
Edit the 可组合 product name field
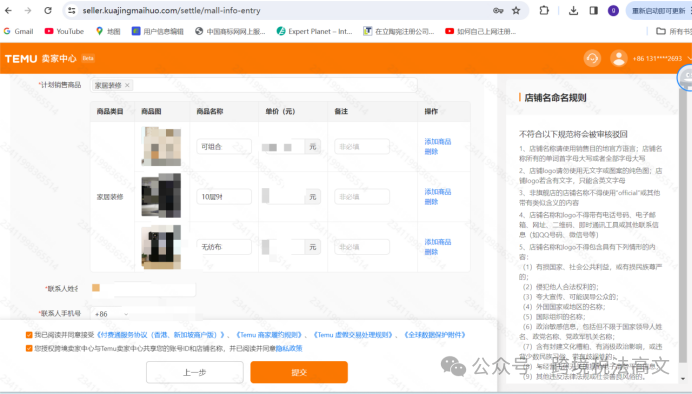tap(224, 146)
